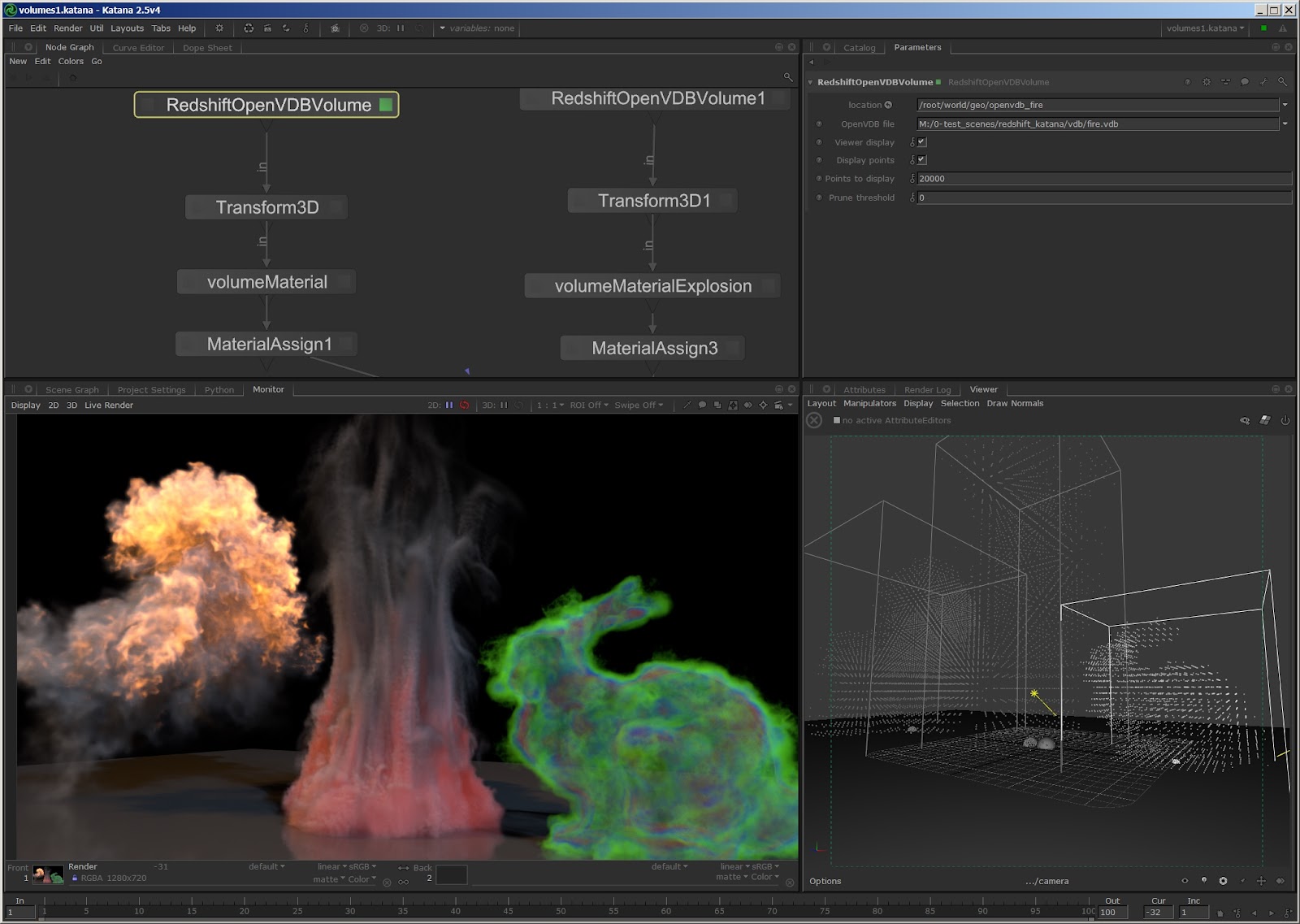Toggle Display points checkbox
The width and height of the screenshot is (1300, 924).
[921, 160]
